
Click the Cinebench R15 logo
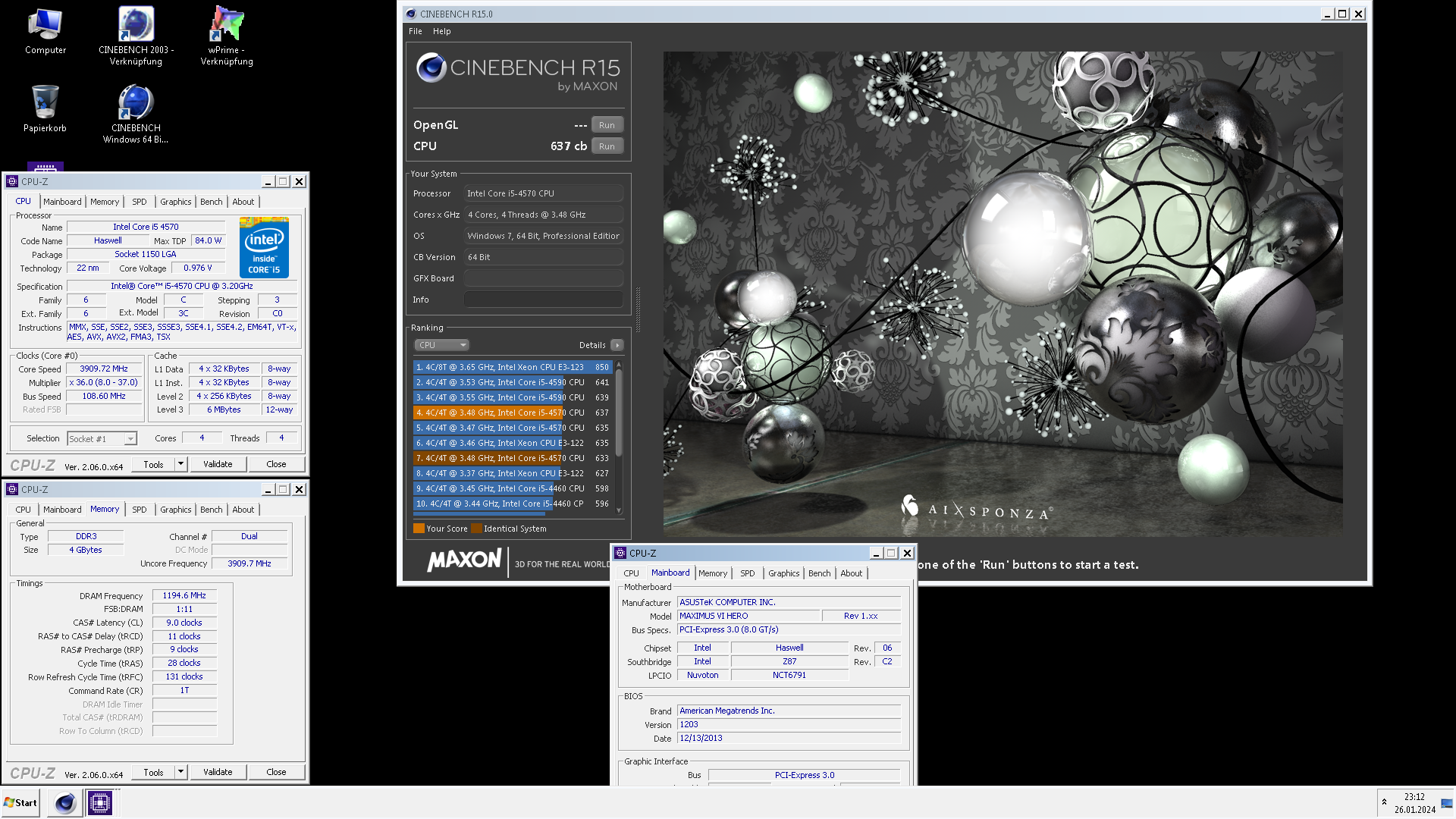[518, 72]
